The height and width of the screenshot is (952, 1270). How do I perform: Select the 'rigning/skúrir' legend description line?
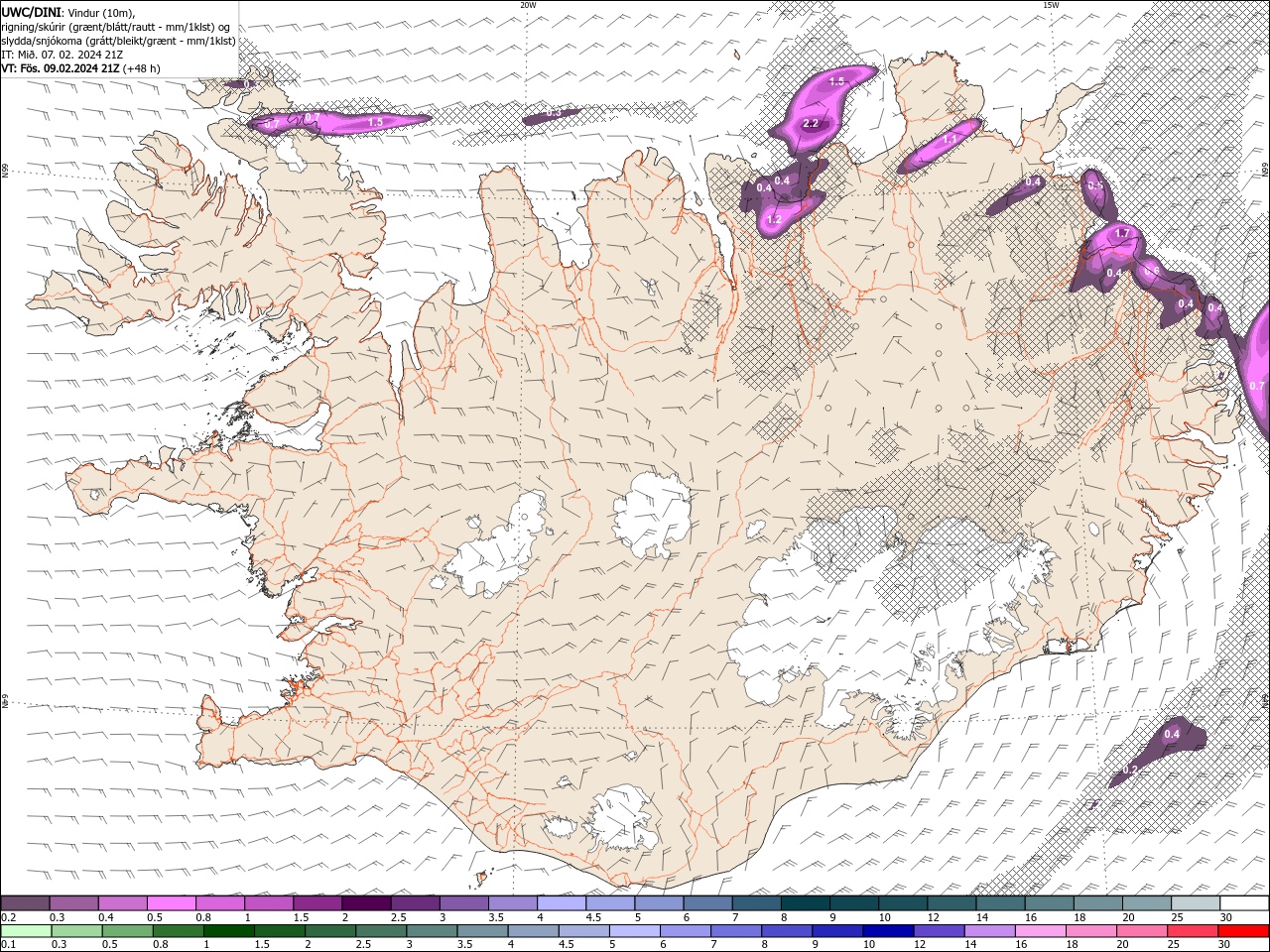pos(115,26)
